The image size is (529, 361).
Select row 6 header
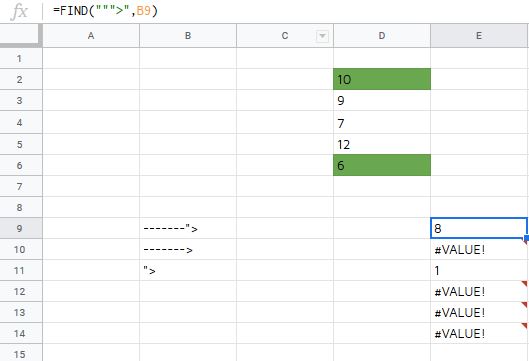coord(20,165)
